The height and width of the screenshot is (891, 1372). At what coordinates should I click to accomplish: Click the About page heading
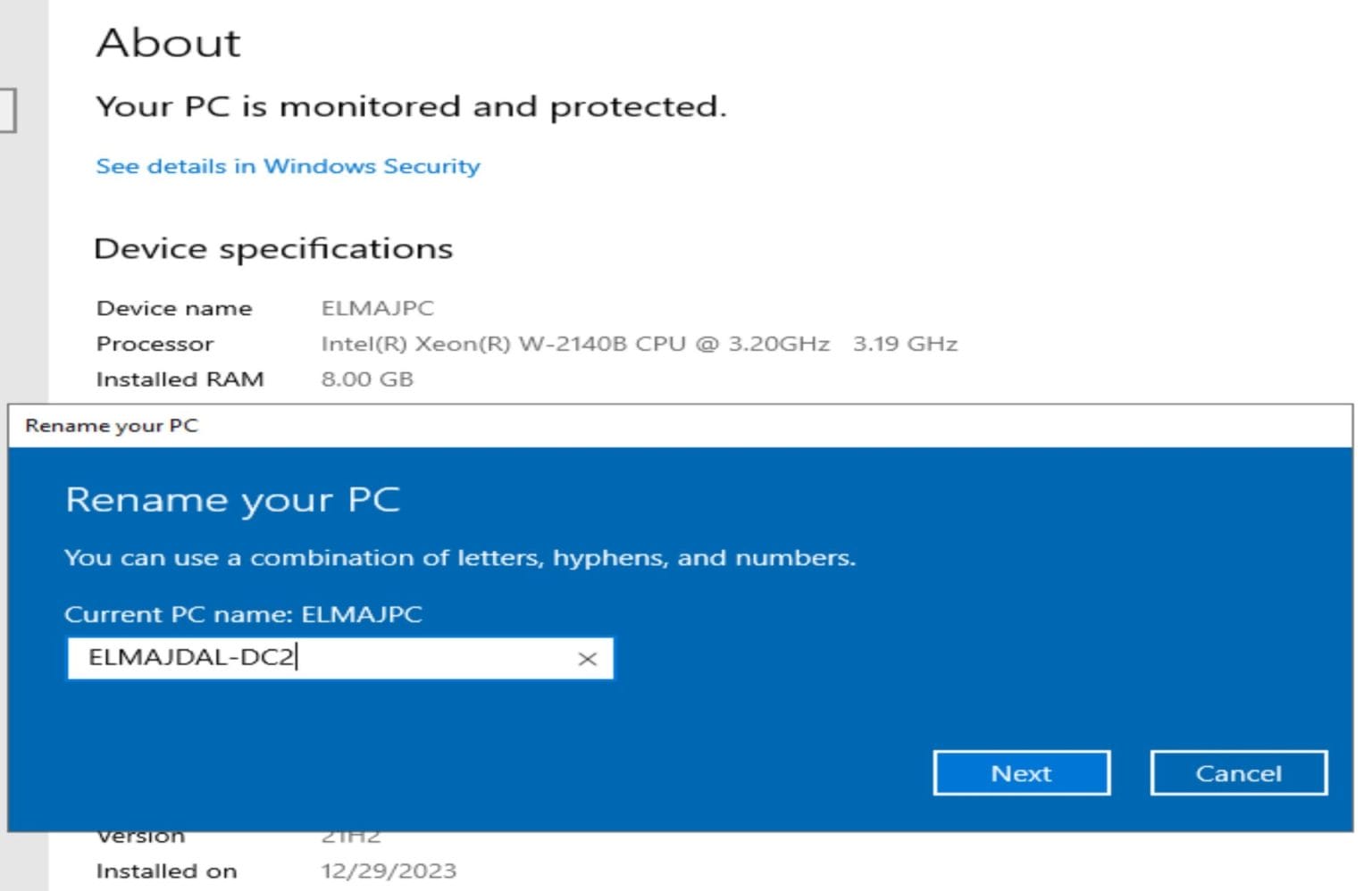[x=170, y=42]
